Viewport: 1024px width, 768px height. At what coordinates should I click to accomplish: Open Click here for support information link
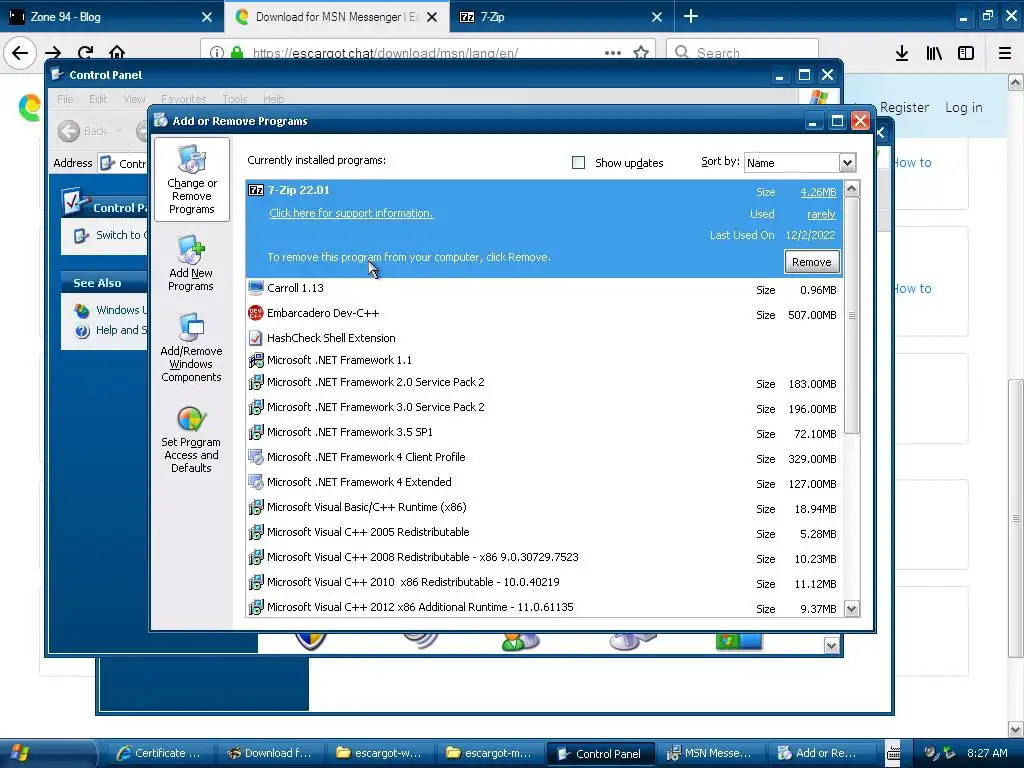(351, 214)
